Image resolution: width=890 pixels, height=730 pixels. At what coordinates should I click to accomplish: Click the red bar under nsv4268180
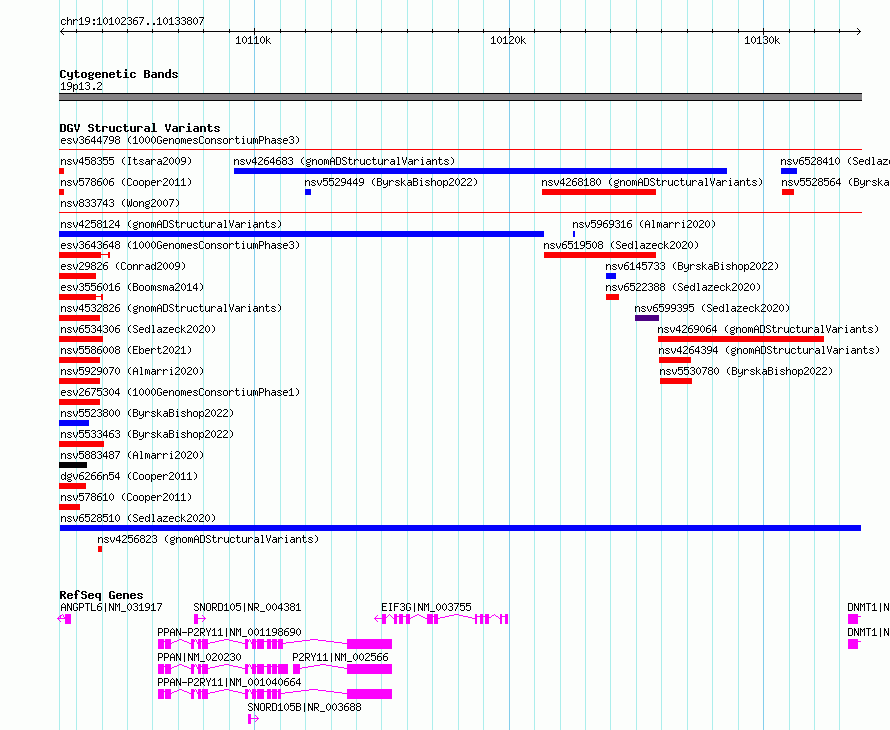click(x=599, y=192)
